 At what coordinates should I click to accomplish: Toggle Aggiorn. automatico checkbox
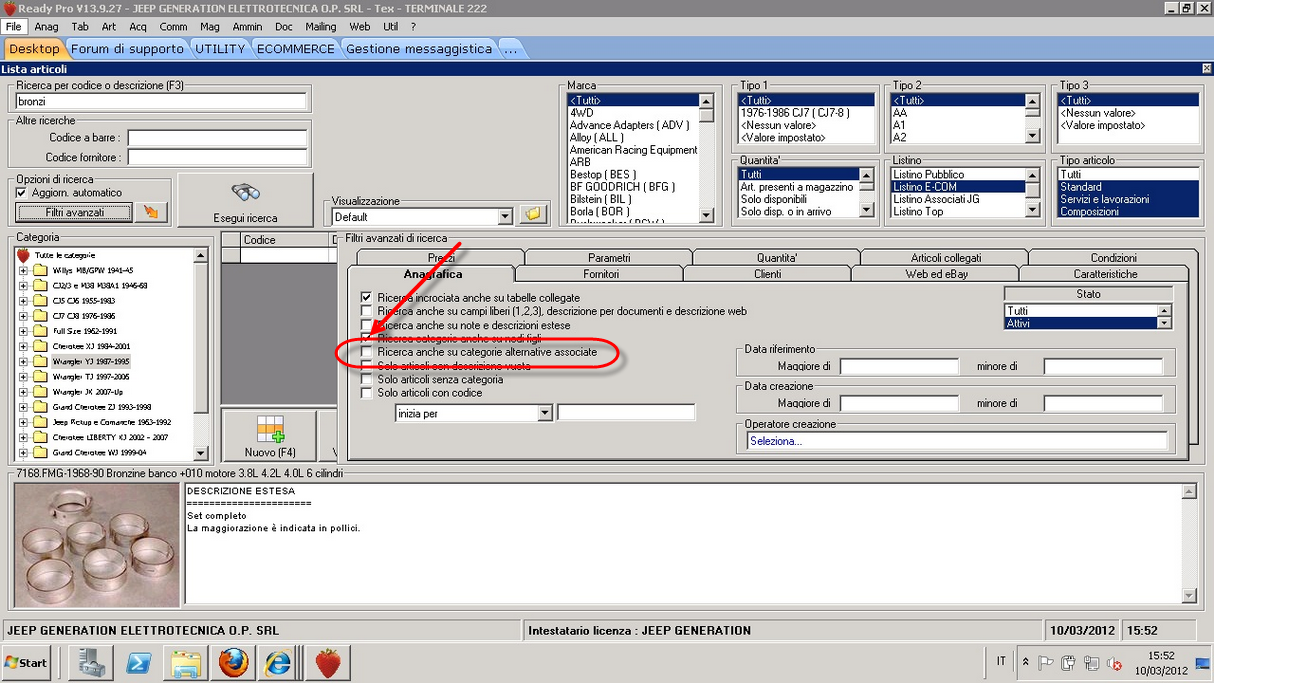tap(23, 192)
